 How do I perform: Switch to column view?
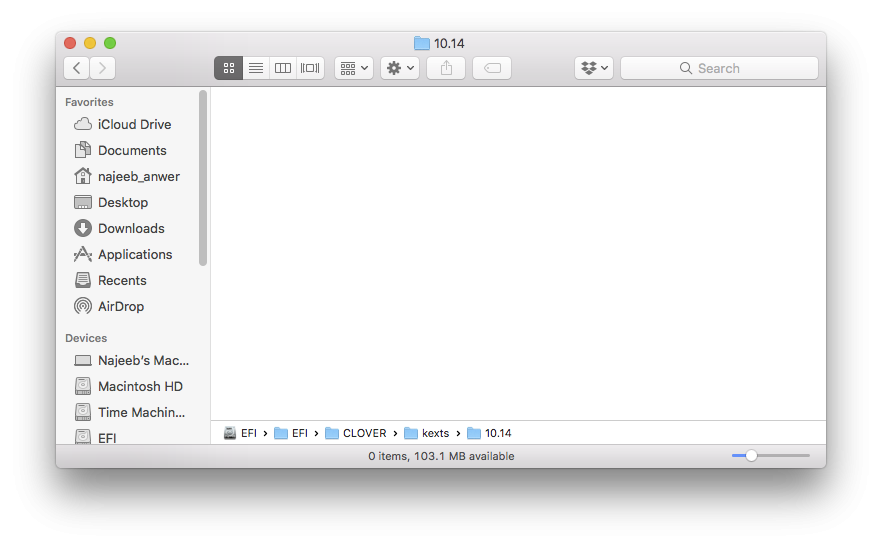[x=283, y=68]
